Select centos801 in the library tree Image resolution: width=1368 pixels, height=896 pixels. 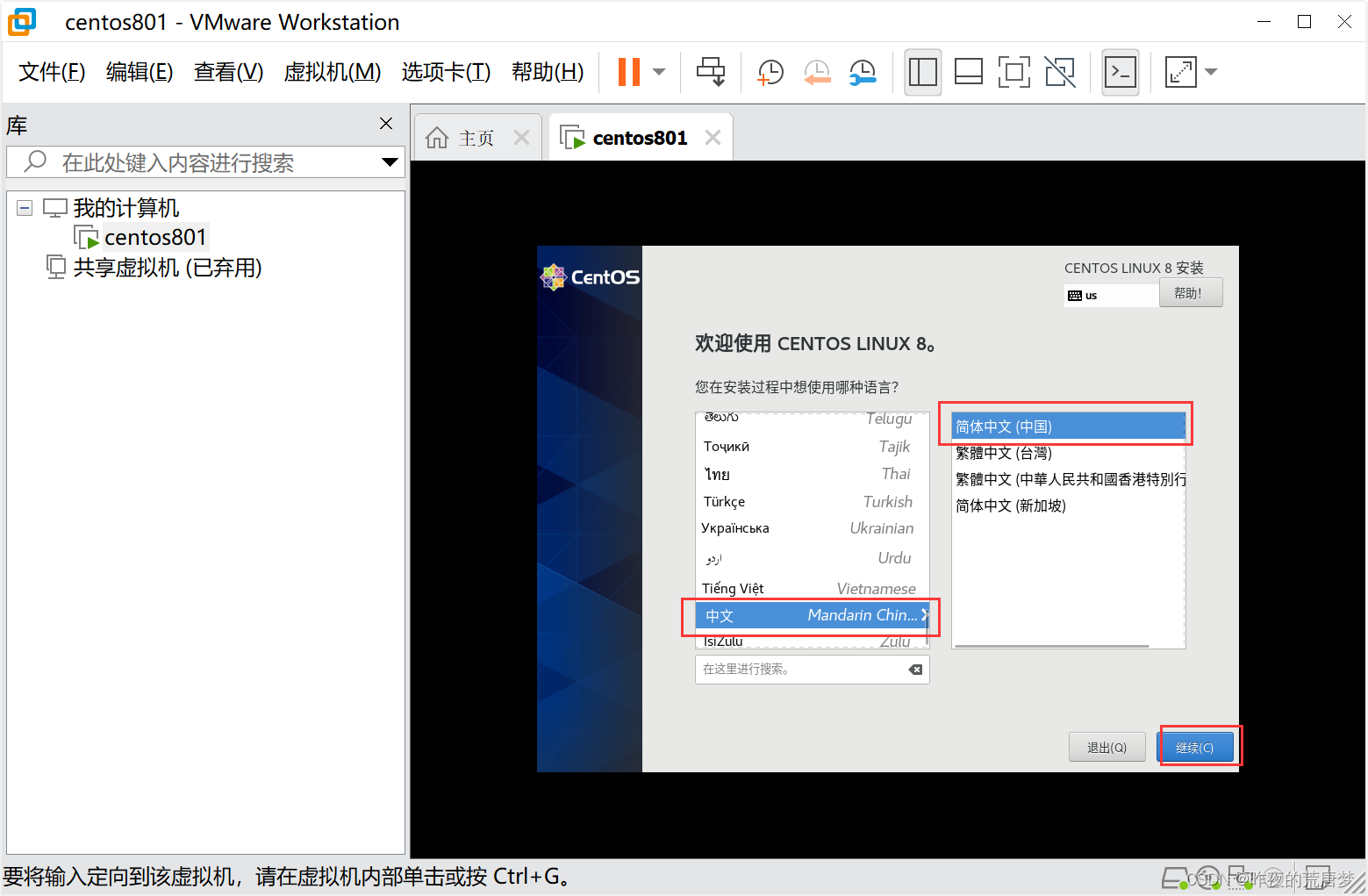[x=154, y=237]
